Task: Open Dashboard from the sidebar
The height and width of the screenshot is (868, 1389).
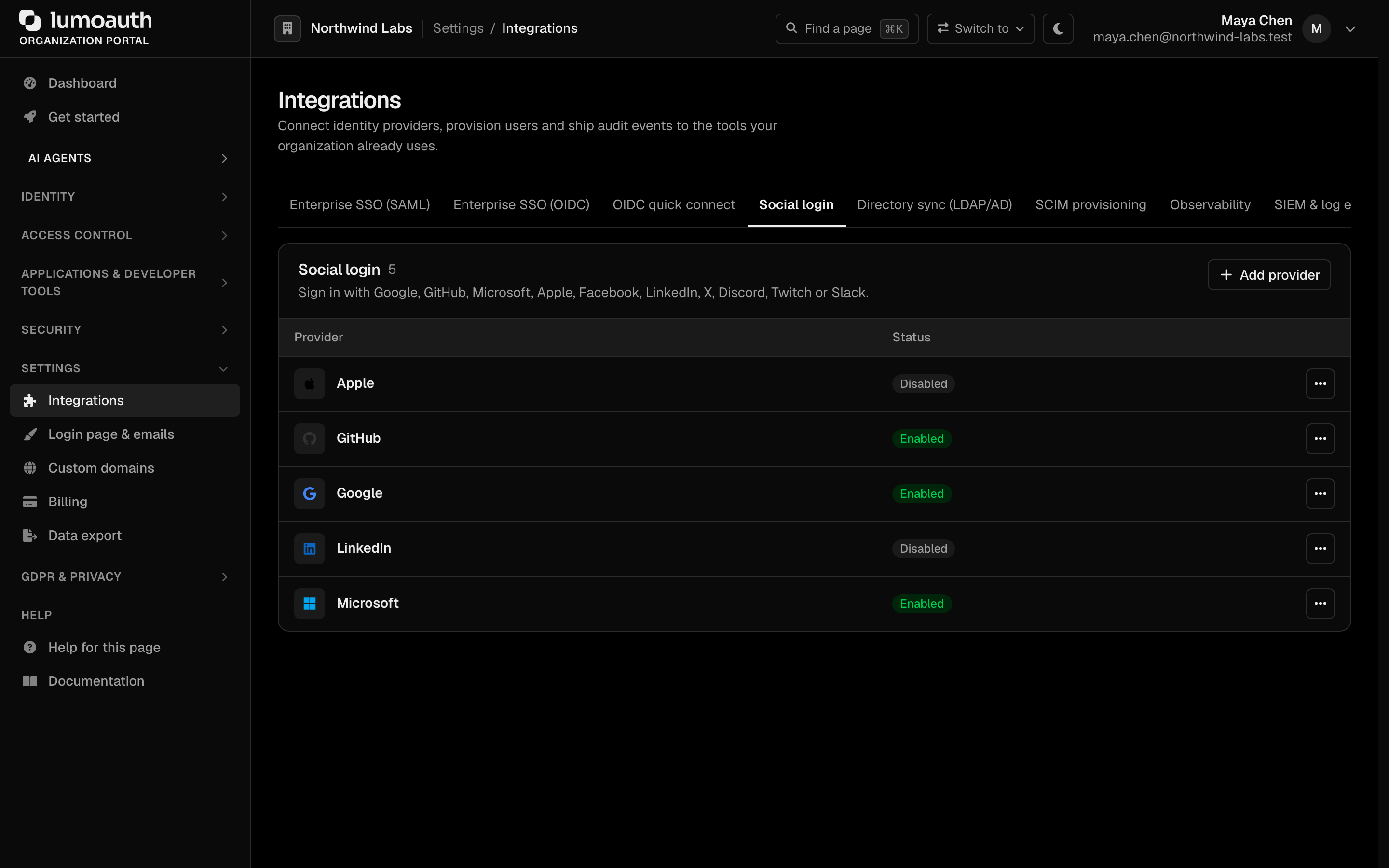Action: click(x=124, y=83)
